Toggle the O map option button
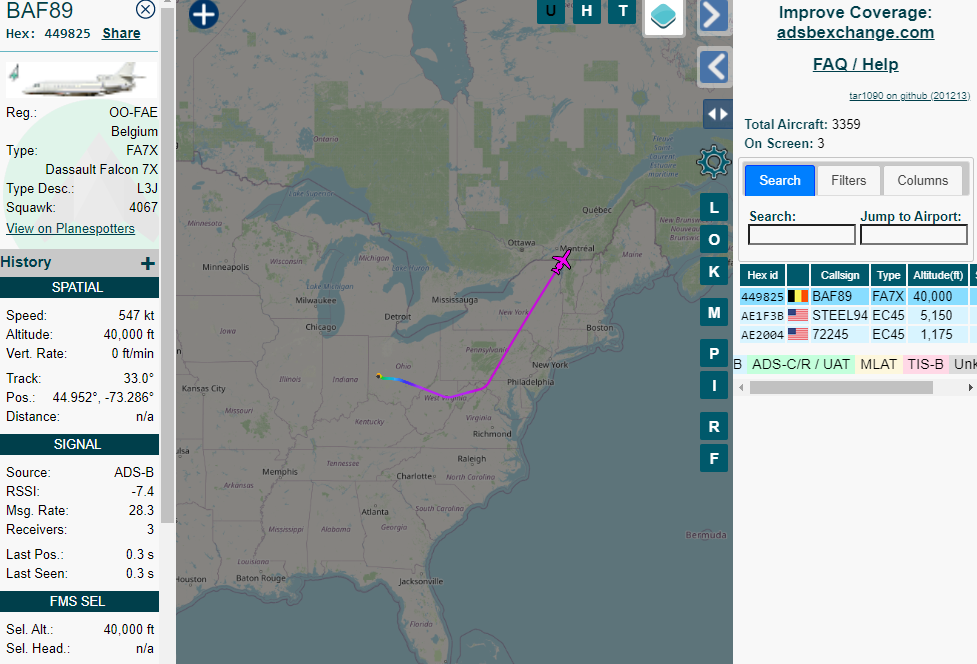This screenshot has width=977, height=664. click(x=714, y=240)
